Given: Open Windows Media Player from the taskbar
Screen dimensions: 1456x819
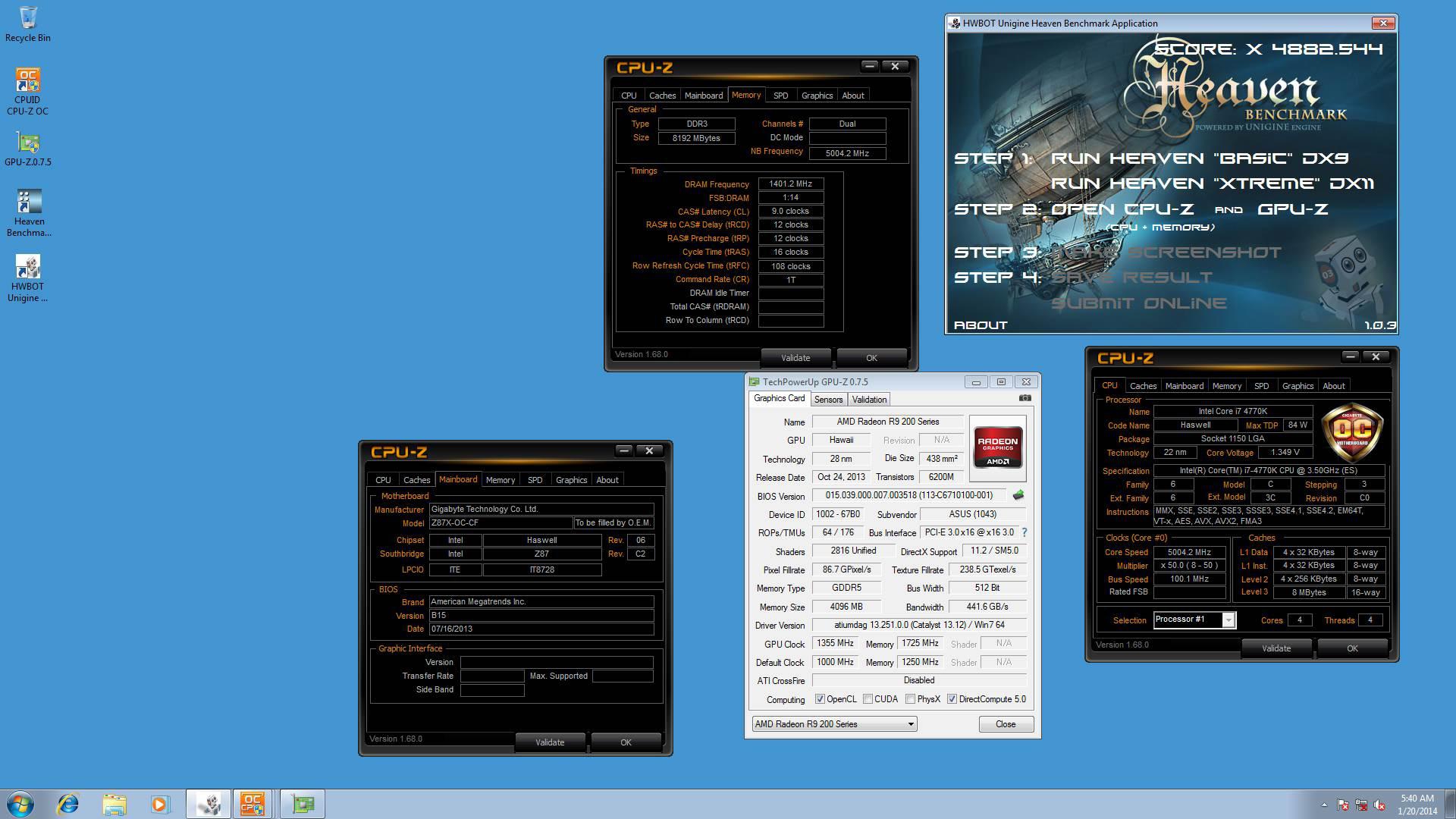Looking at the screenshot, I should click(159, 804).
